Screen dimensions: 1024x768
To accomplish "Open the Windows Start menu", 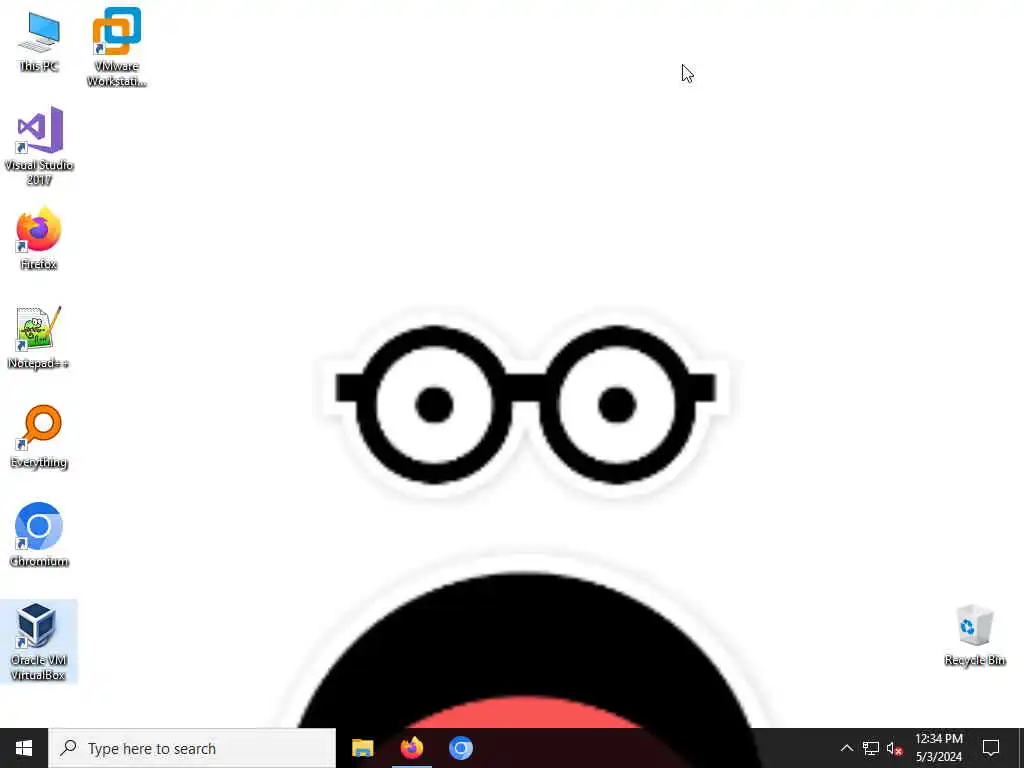I will click(x=24, y=748).
